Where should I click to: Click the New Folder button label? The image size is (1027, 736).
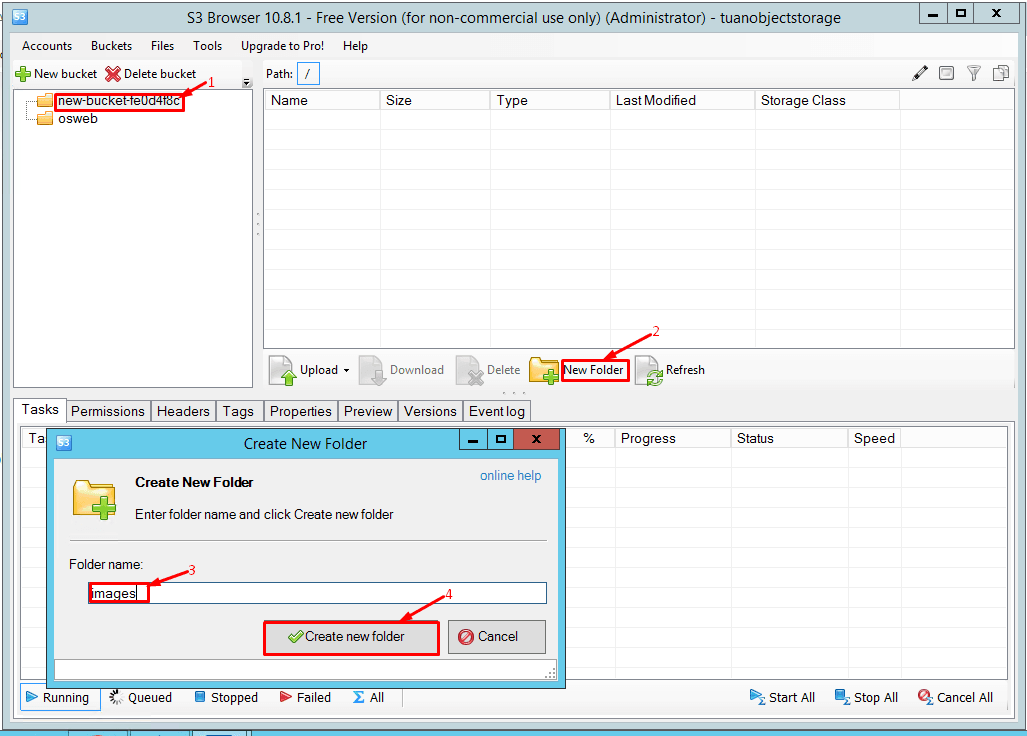click(593, 370)
